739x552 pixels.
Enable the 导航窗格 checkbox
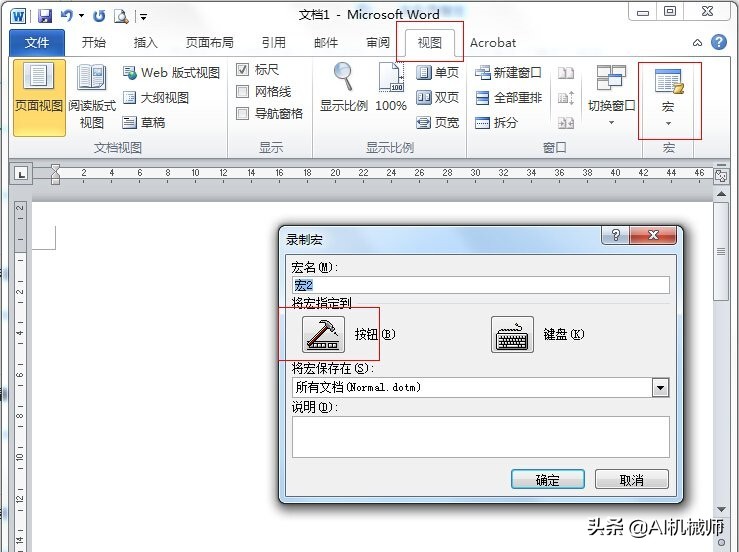(x=242, y=114)
